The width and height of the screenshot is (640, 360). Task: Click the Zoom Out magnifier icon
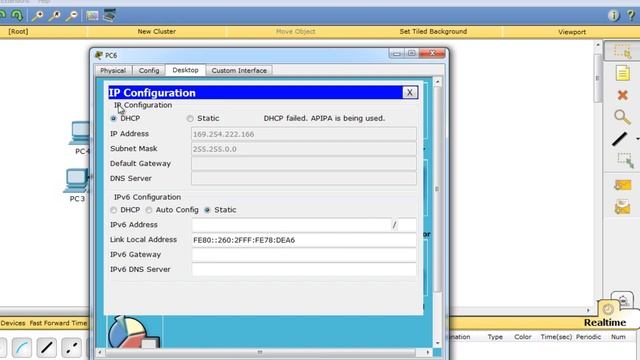click(x=72, y=16)
